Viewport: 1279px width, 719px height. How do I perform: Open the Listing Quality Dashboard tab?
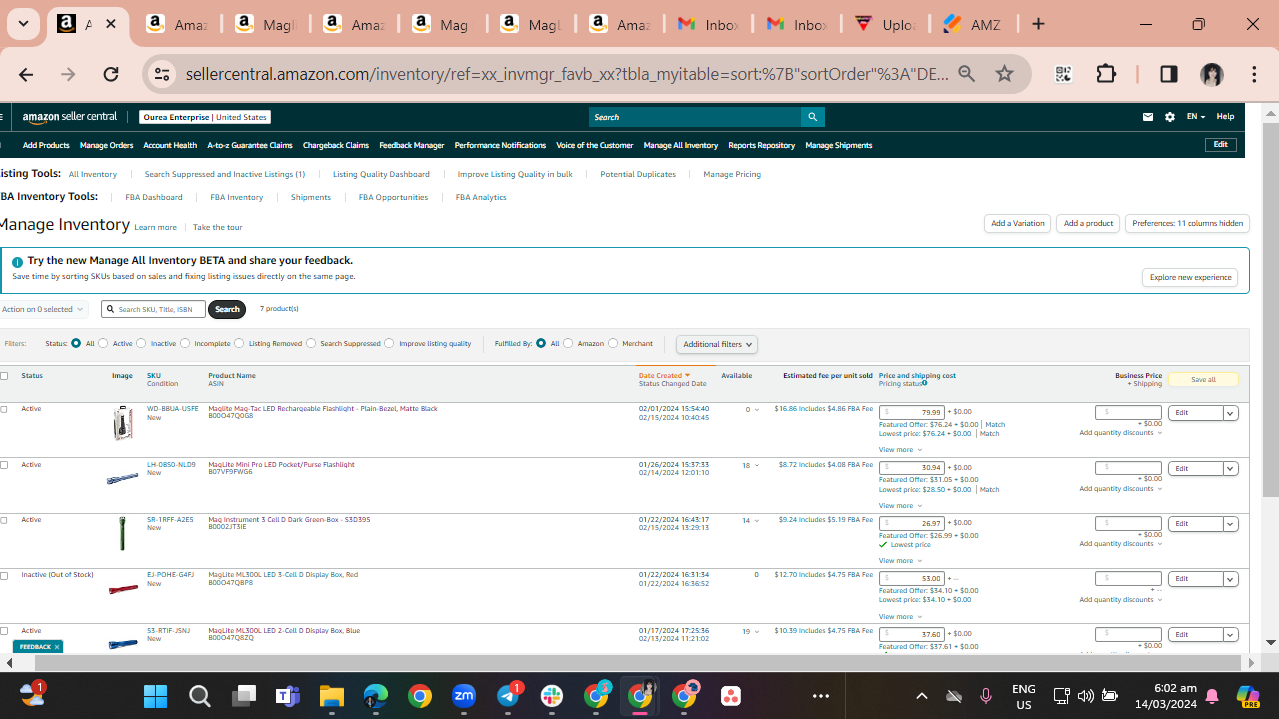(x=381, y=174)
